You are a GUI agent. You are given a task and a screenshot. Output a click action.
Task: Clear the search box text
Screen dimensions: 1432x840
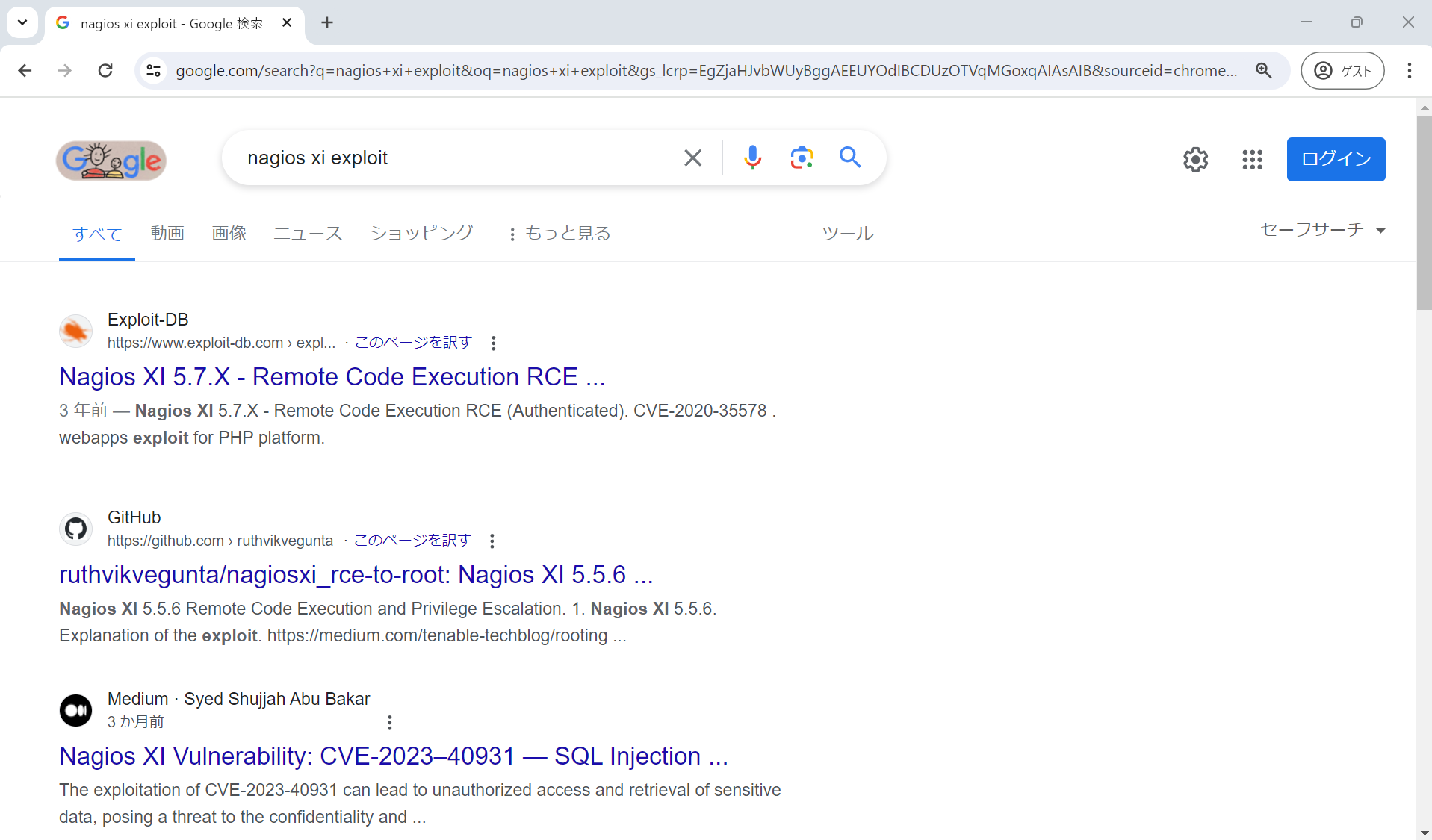coord(692,158)
